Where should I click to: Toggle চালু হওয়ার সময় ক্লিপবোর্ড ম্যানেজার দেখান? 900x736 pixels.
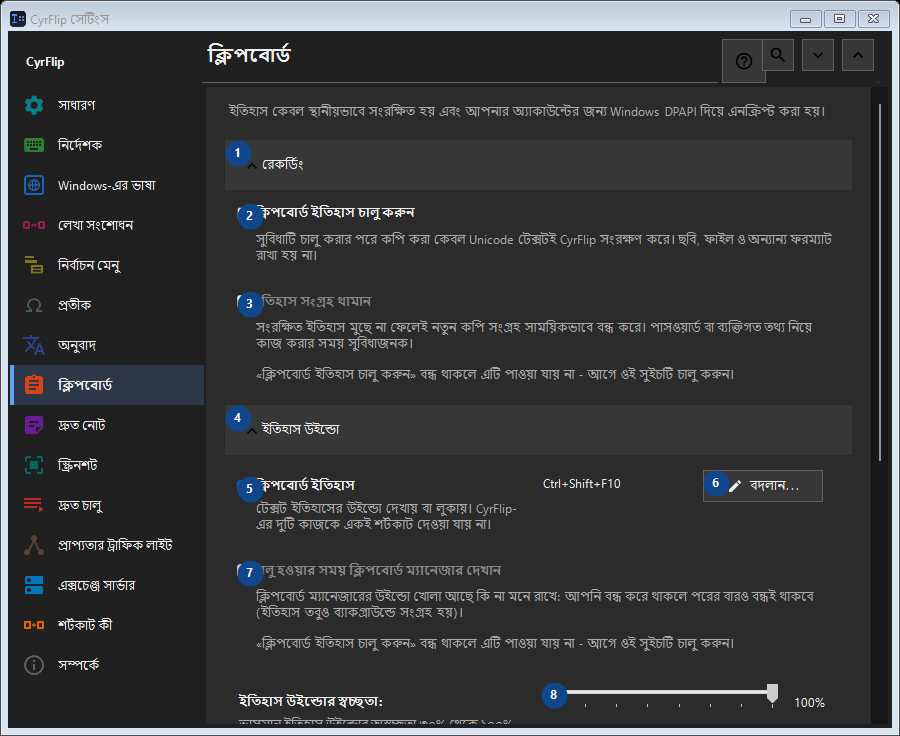point(243,571)
